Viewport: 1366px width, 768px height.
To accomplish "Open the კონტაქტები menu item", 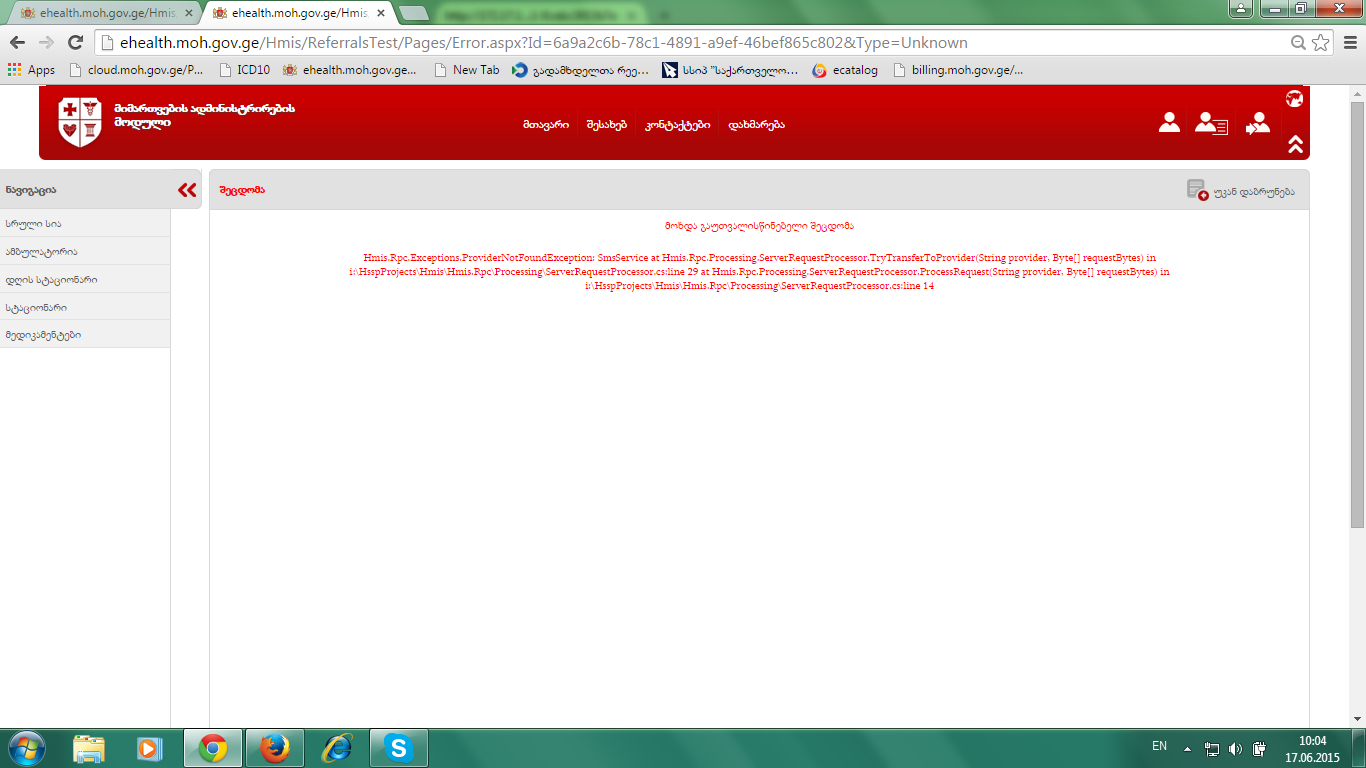I will tap(677, 125).
